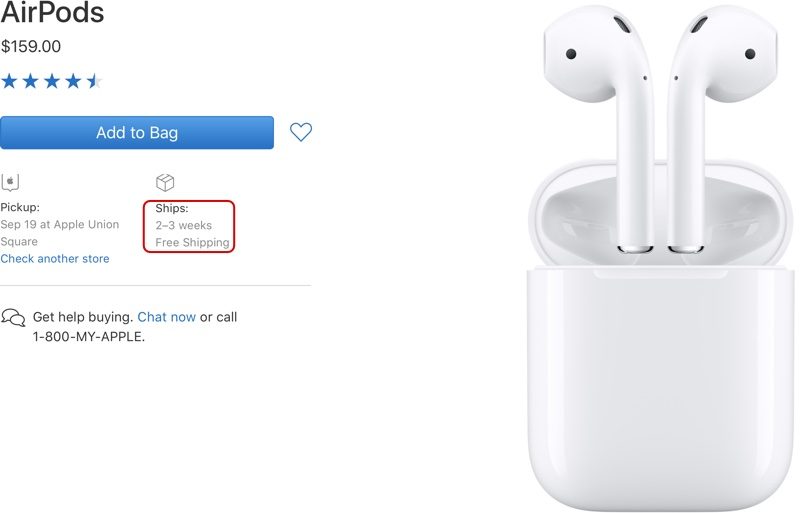Click the first blue rating star

(9, 81)
